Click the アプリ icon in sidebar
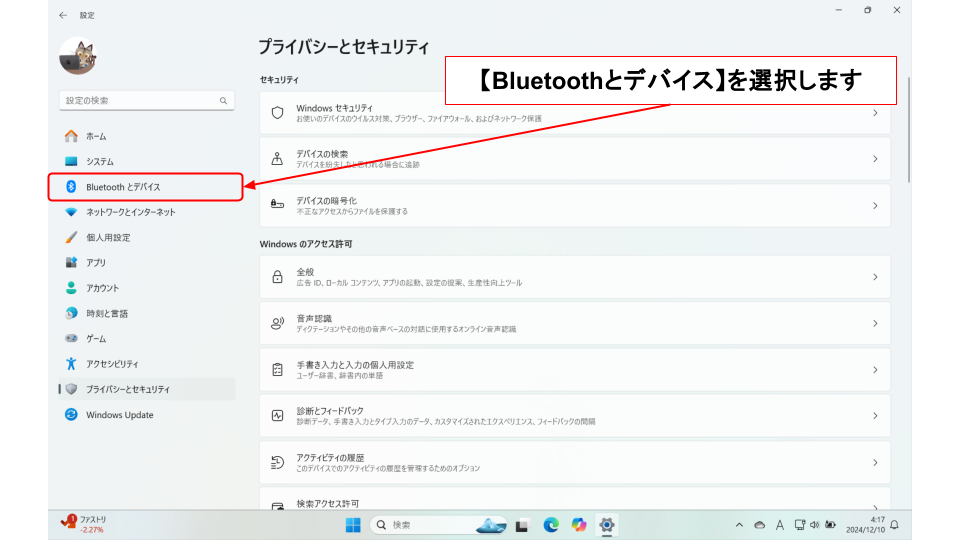Image resolution: width=960 pixels, height=540 pixels. tap(71, 263)
